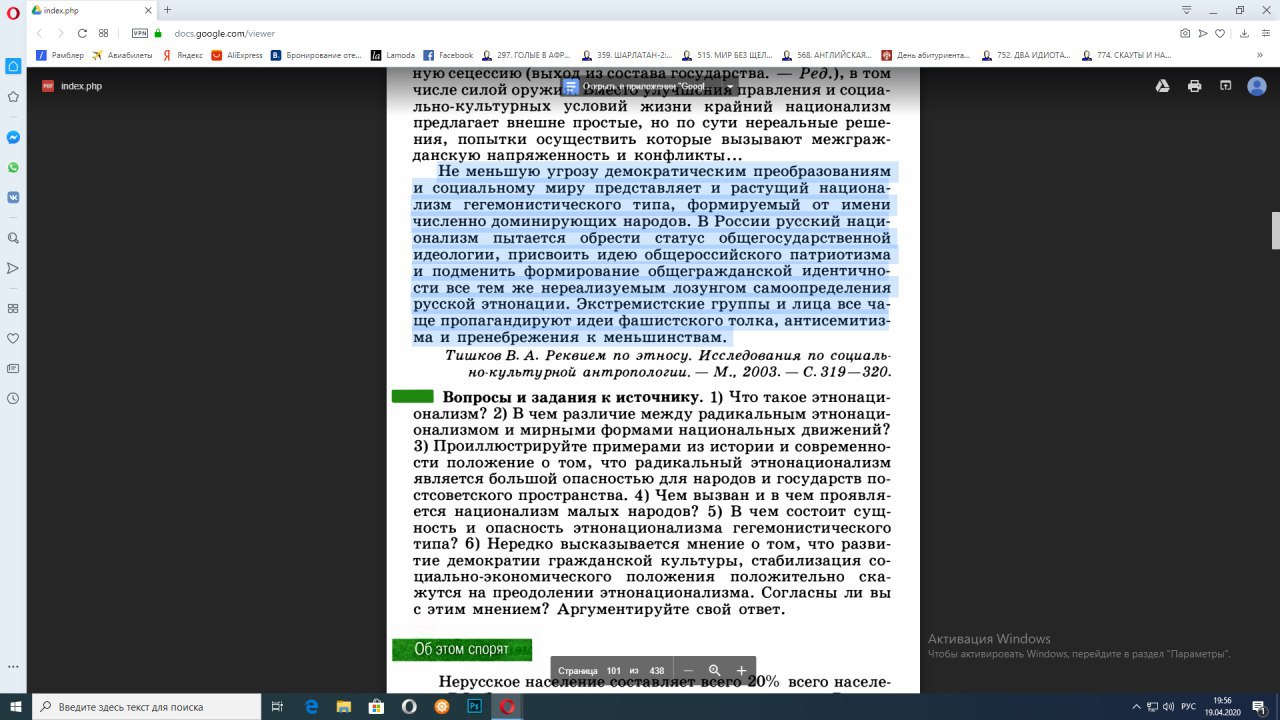
Task: Open the Рамблер bookmark
Action: pos(61,55)
